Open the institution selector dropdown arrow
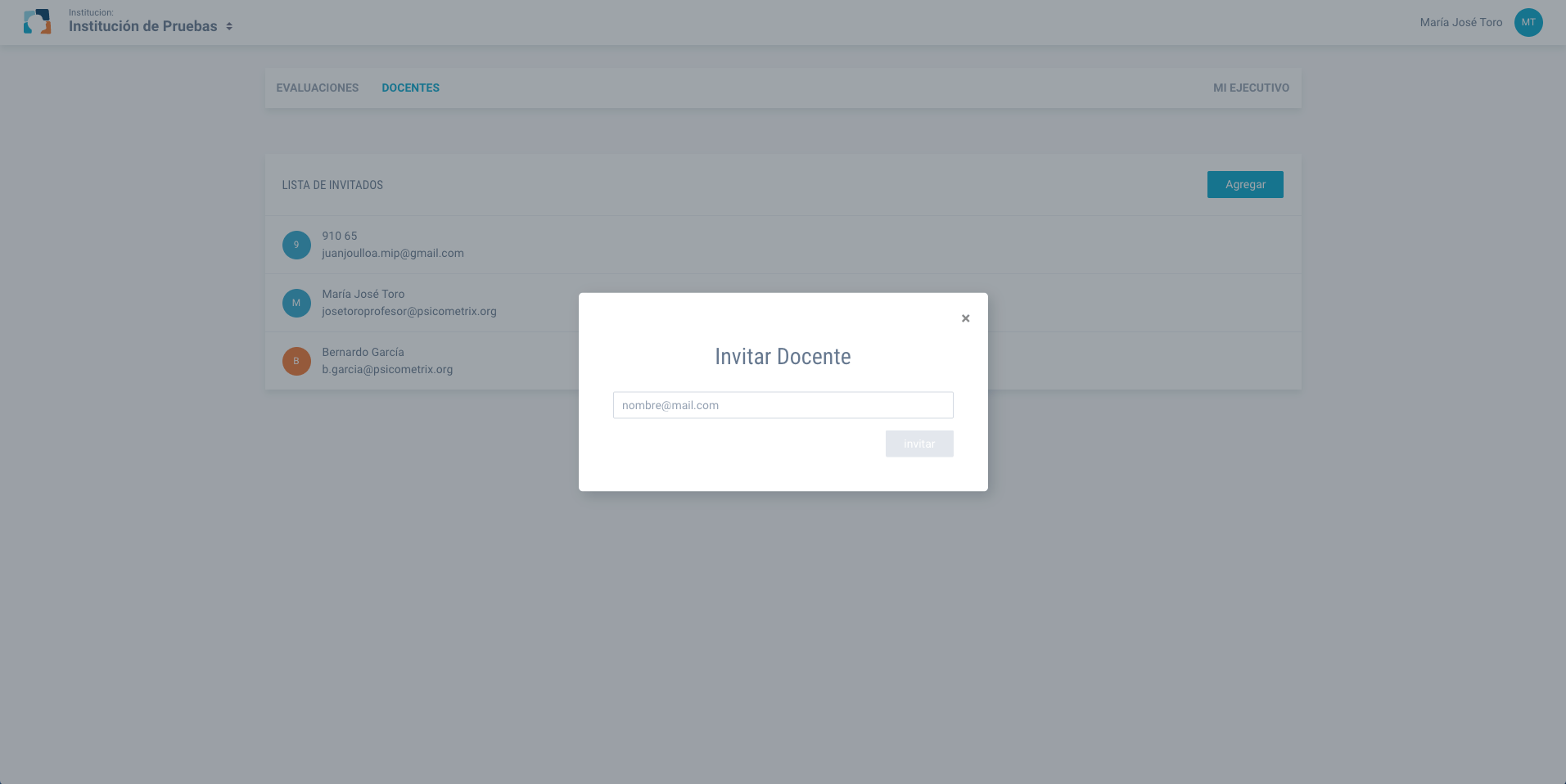 click(x=229, y=26)
